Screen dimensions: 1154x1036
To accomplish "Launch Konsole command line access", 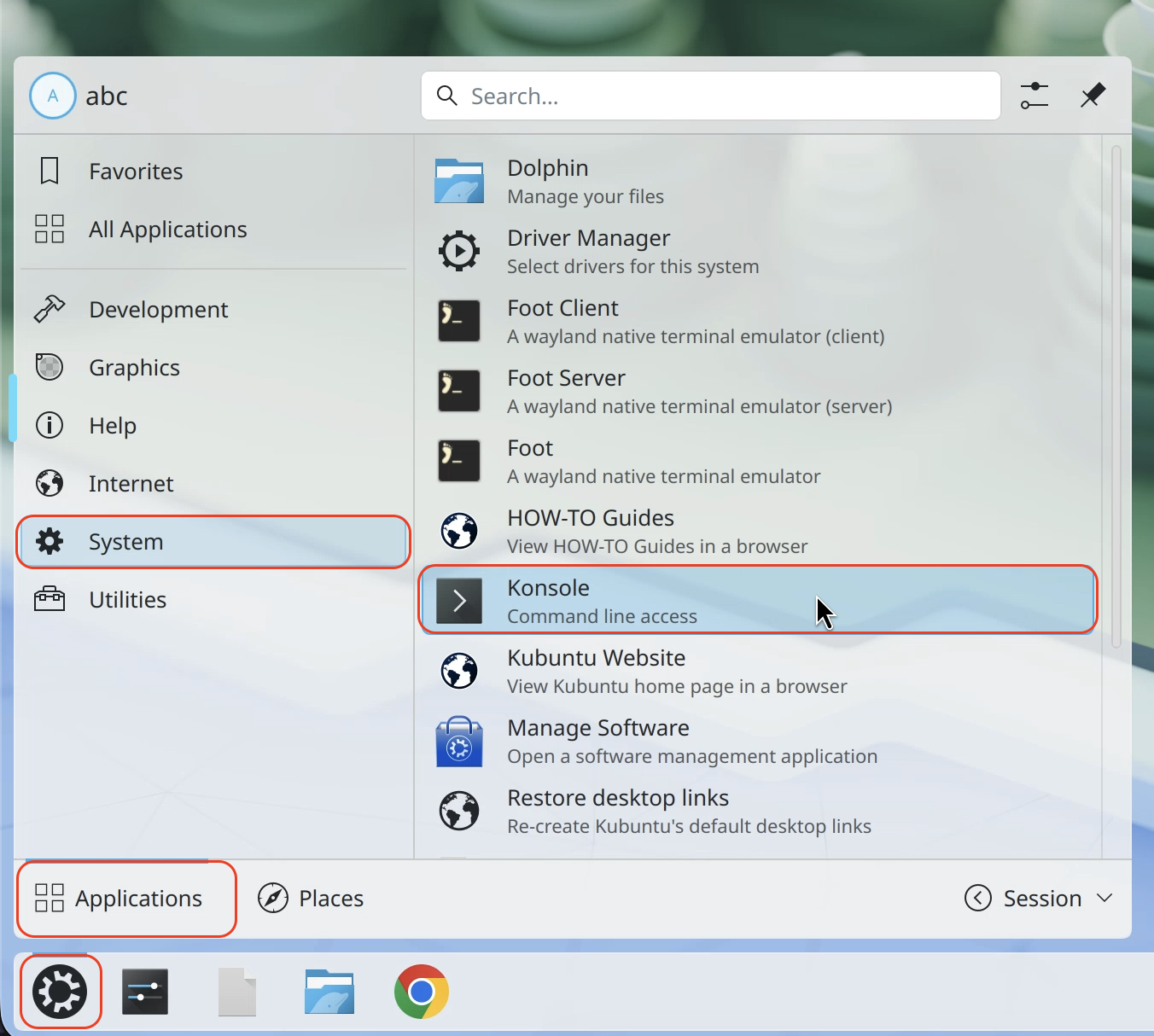I will pyautogui.click(x=758, y=601).
